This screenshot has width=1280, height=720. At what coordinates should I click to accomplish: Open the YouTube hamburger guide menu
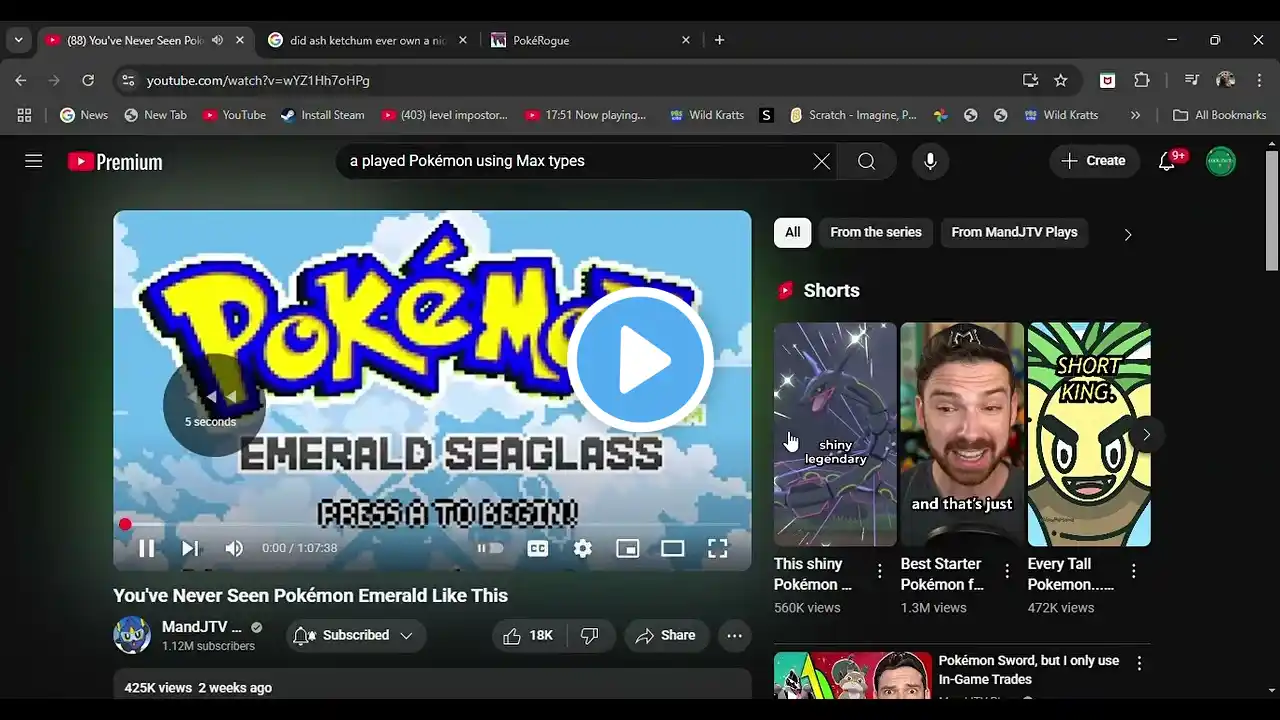coord(34,161)
